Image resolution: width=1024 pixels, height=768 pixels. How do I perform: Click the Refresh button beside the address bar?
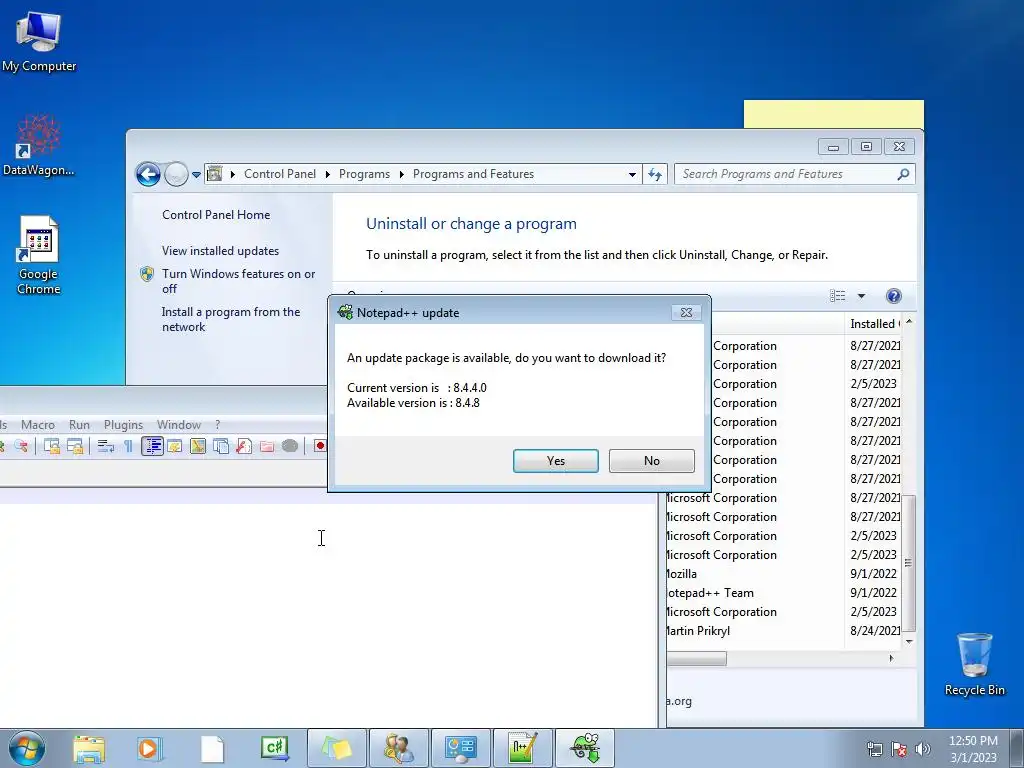pos(655,174)
